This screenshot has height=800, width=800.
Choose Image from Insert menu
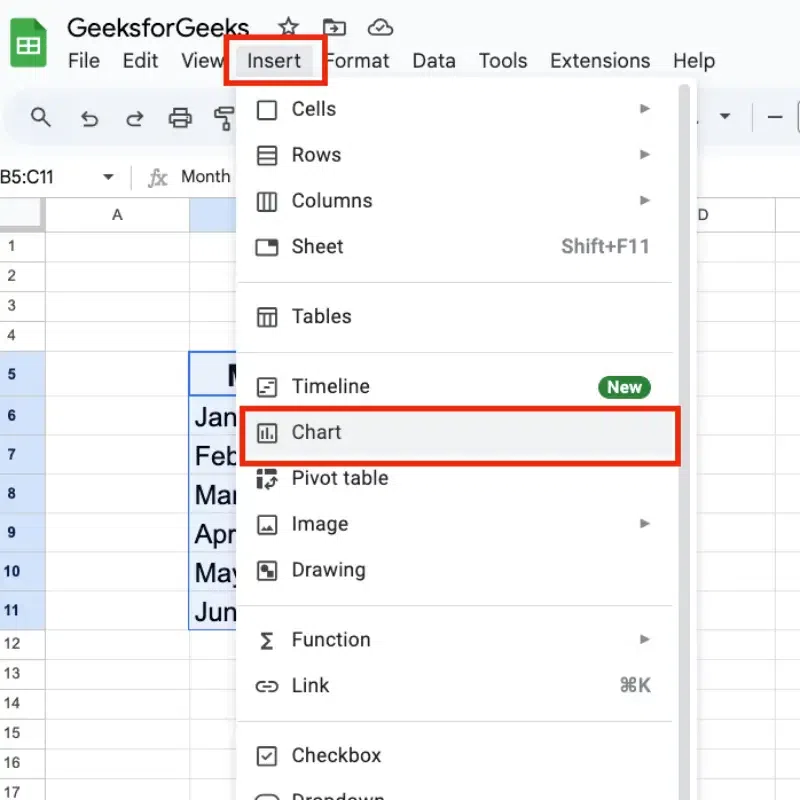coord(458,524)
